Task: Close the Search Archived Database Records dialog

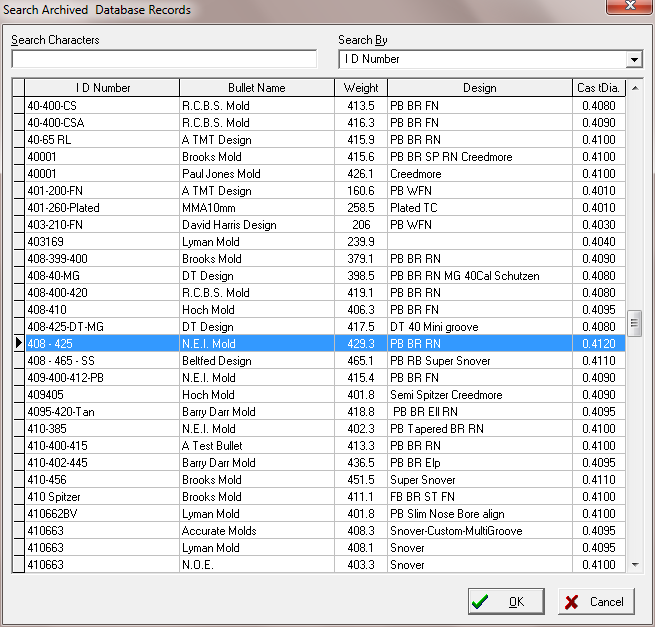Action: point(630,6)
